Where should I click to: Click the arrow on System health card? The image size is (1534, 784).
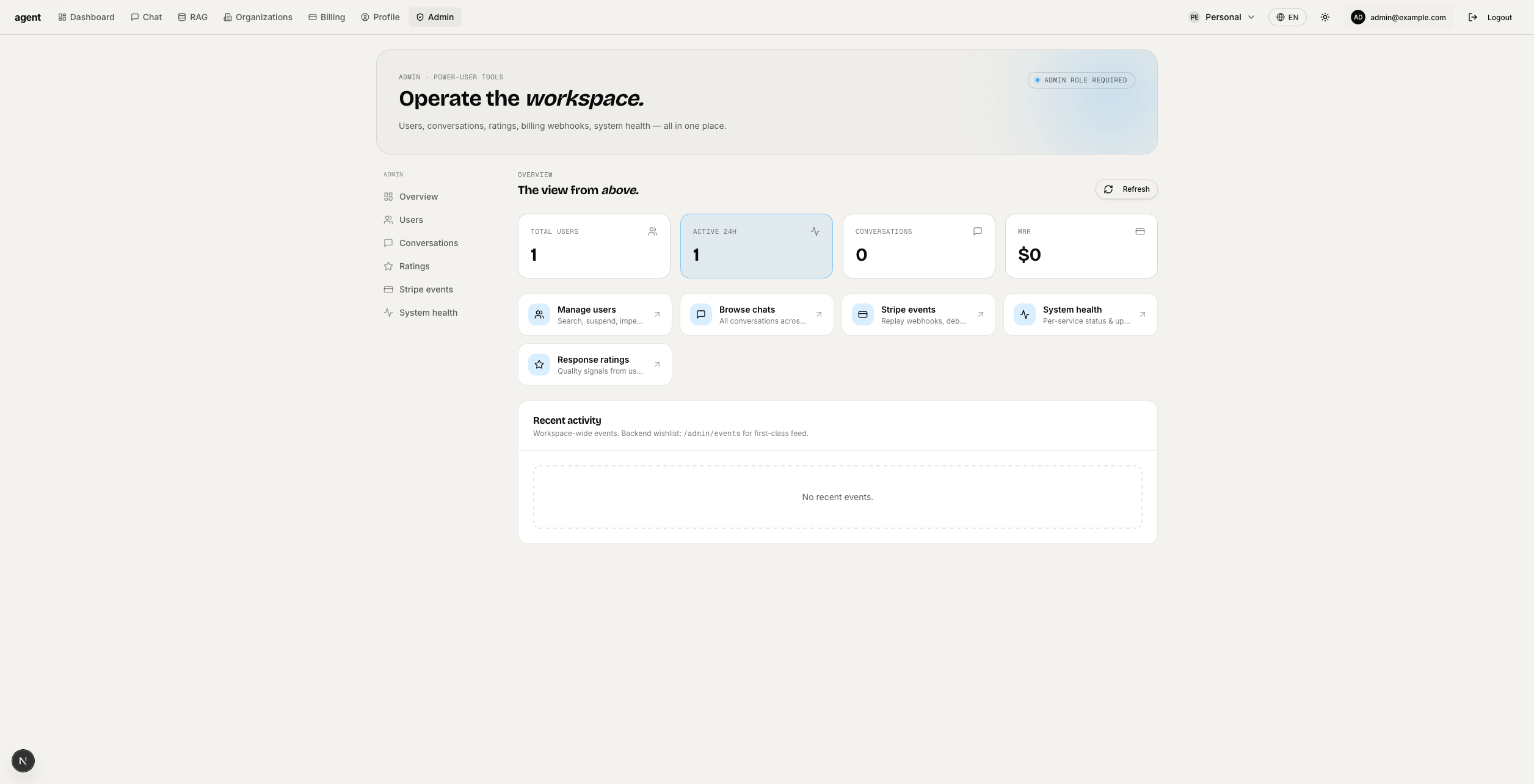tap(1143, 314)
